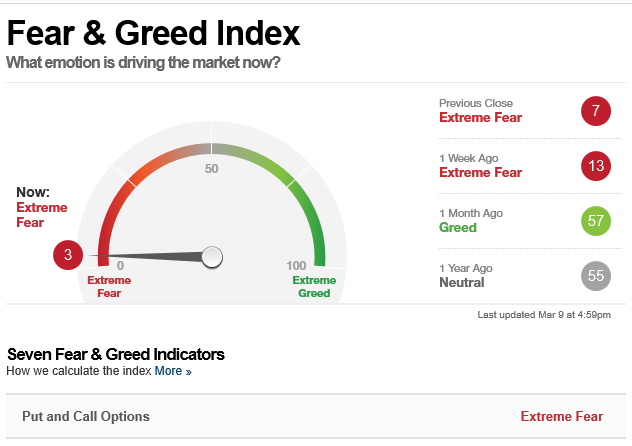Click the 1 Week Ago badge showing 13
Screen dimensions: 632x446
click(x=596, y=166)
